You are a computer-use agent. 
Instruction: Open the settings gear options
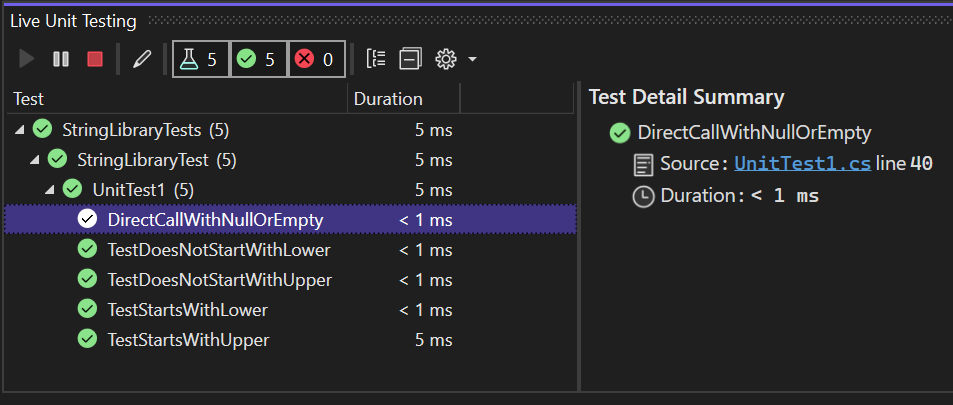pyautogui.click(x=446, y=59)
